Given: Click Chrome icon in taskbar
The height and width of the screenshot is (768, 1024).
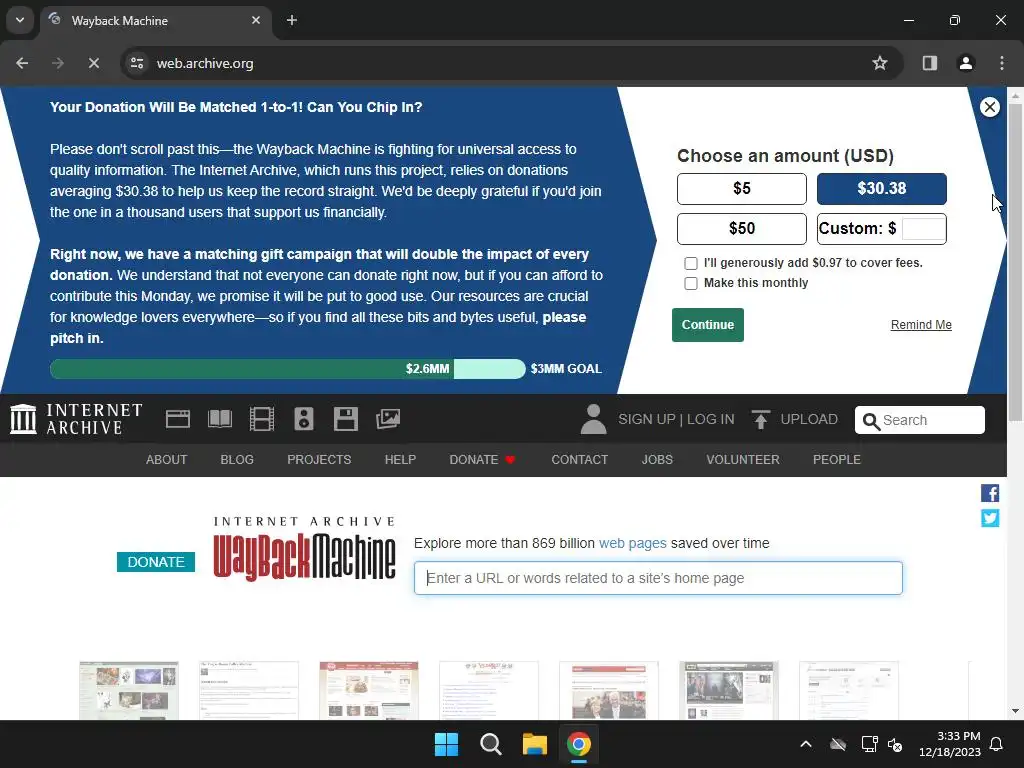Looking at the screenshot, I should click(579, 744).
